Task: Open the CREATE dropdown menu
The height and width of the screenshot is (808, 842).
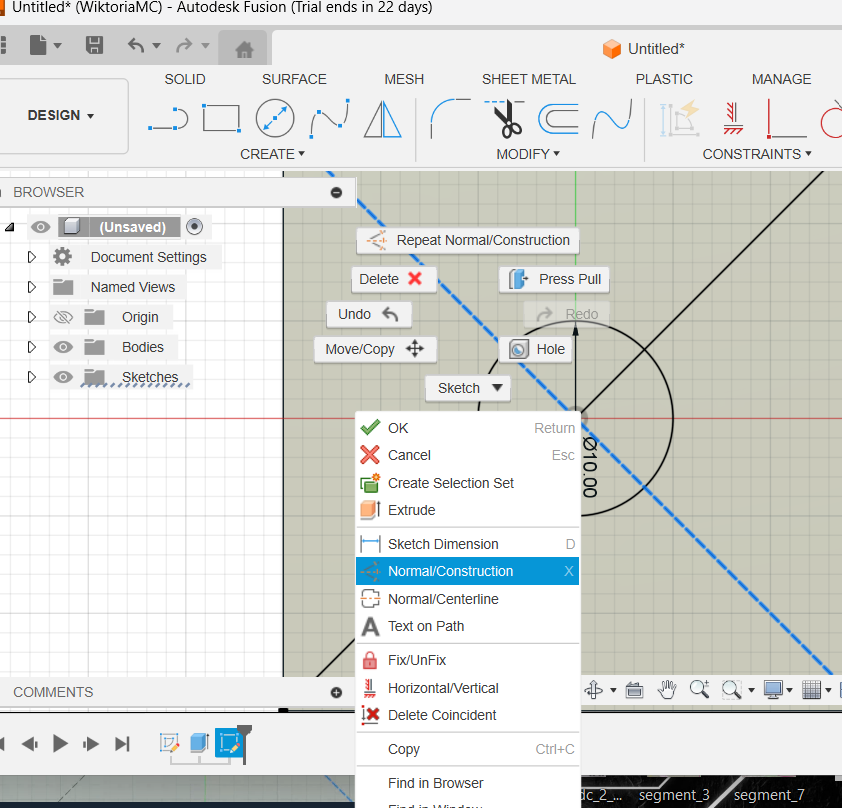Action: coord(272,154)
